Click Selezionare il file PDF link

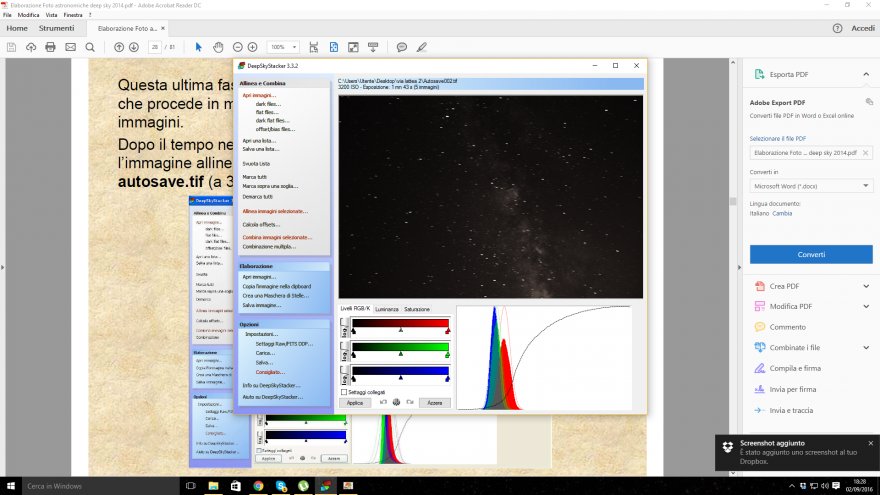(777, 139)
